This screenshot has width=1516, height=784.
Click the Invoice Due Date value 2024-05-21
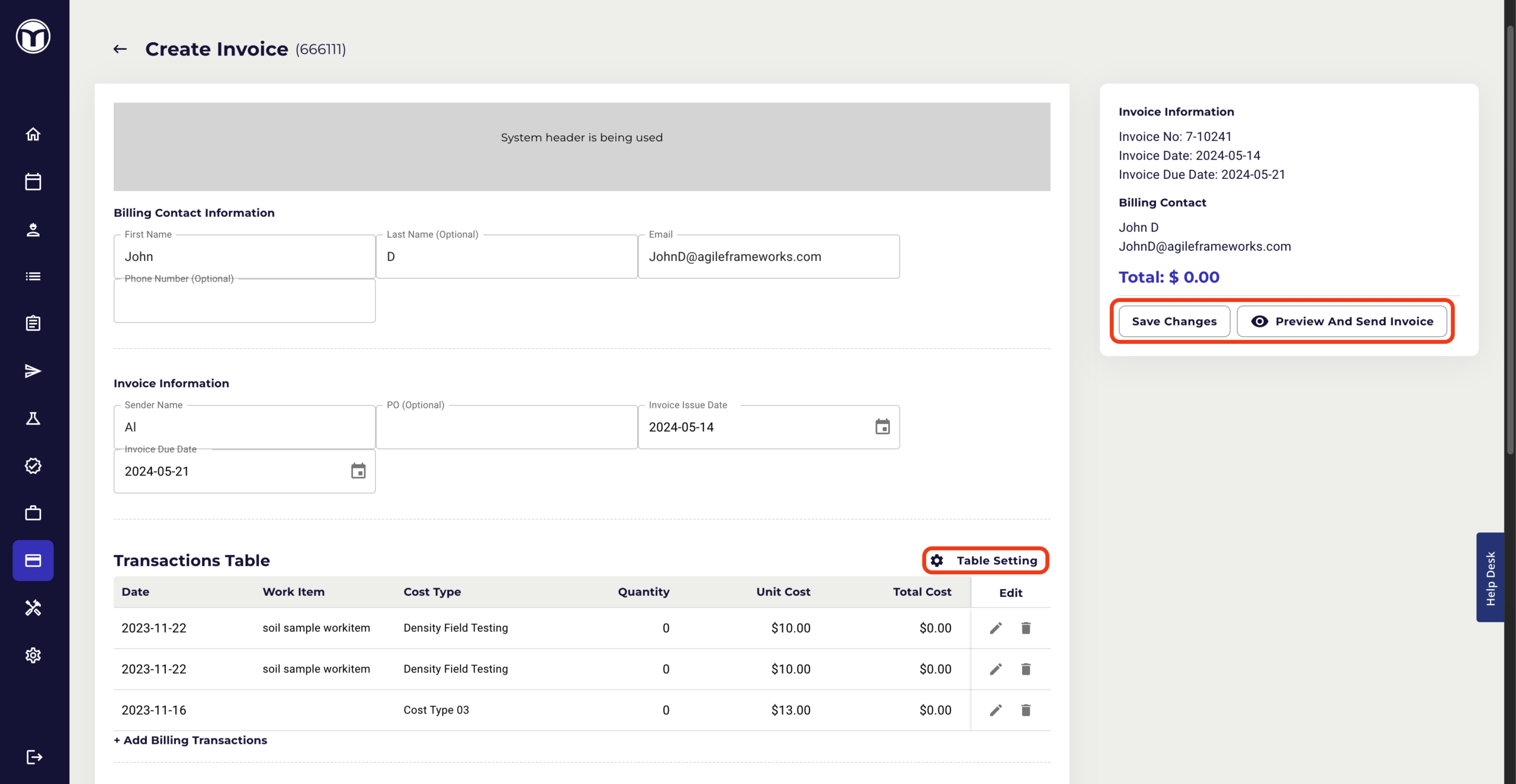[156, 471]
